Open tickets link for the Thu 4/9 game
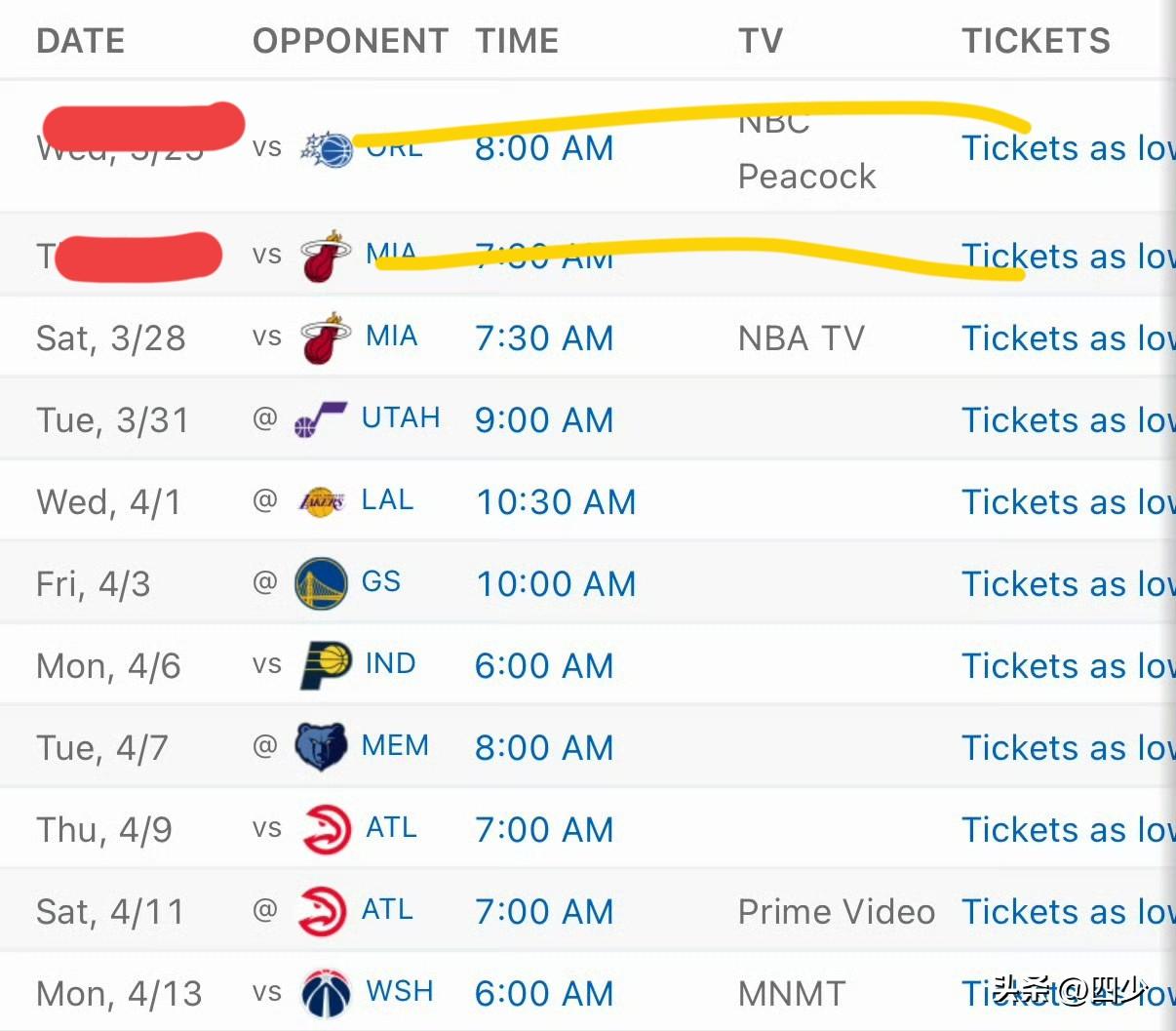The width and height of the screenshot is (1176, 1031). (x=1067, y=830)
